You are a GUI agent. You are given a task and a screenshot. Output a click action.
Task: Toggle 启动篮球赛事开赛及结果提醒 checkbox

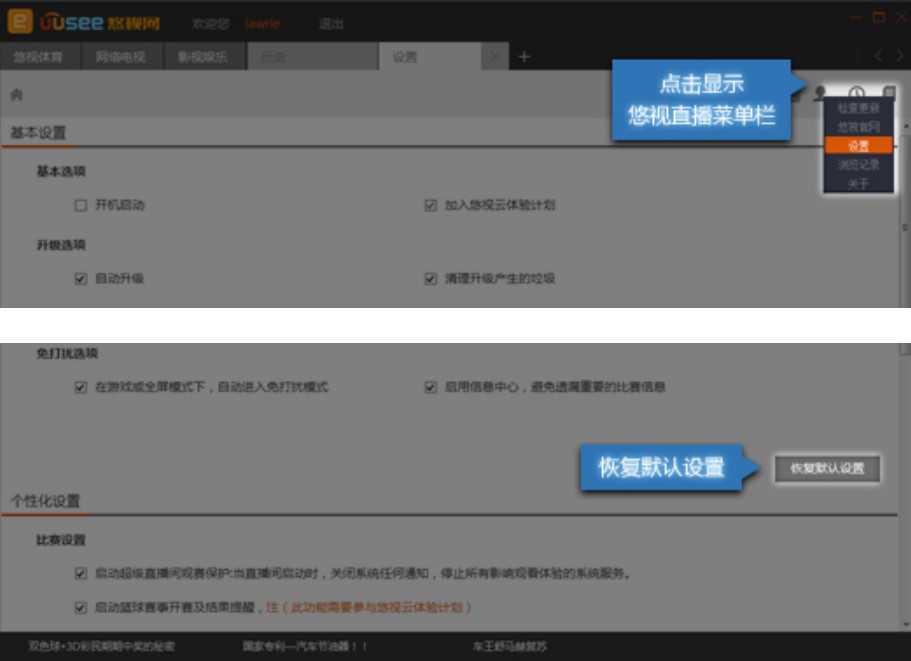81,608
